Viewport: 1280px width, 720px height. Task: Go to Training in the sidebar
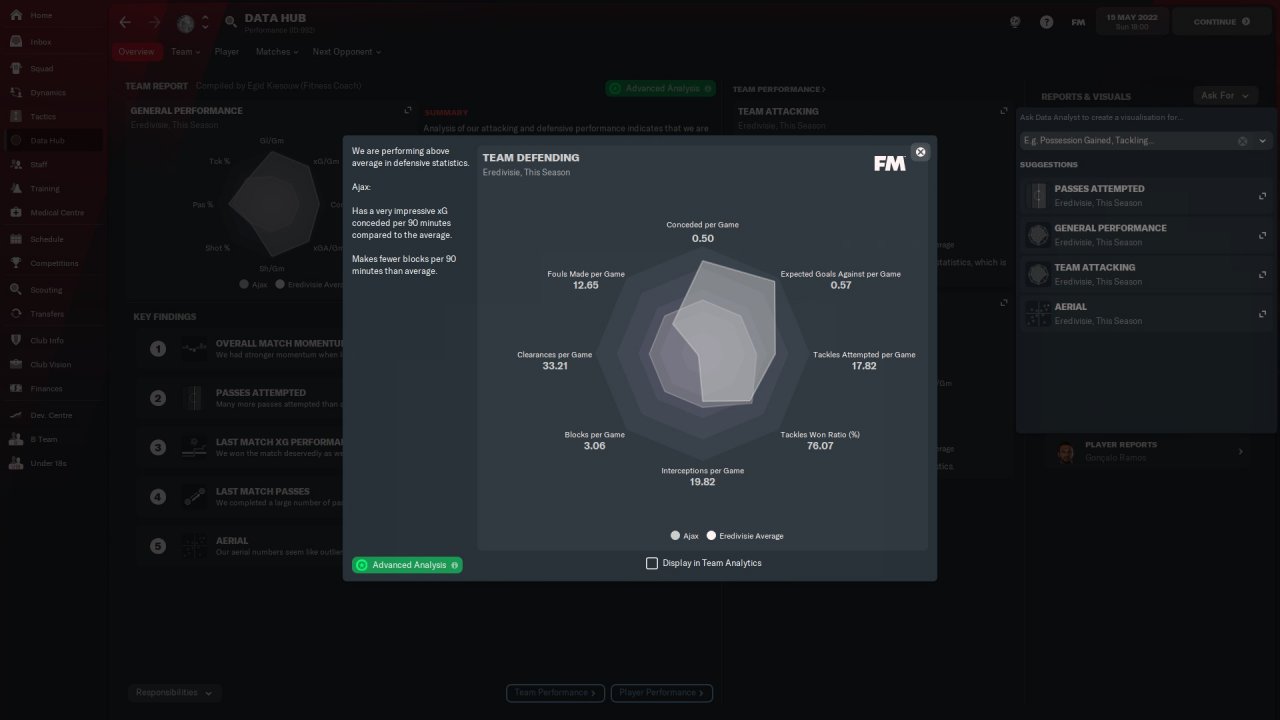52,189
